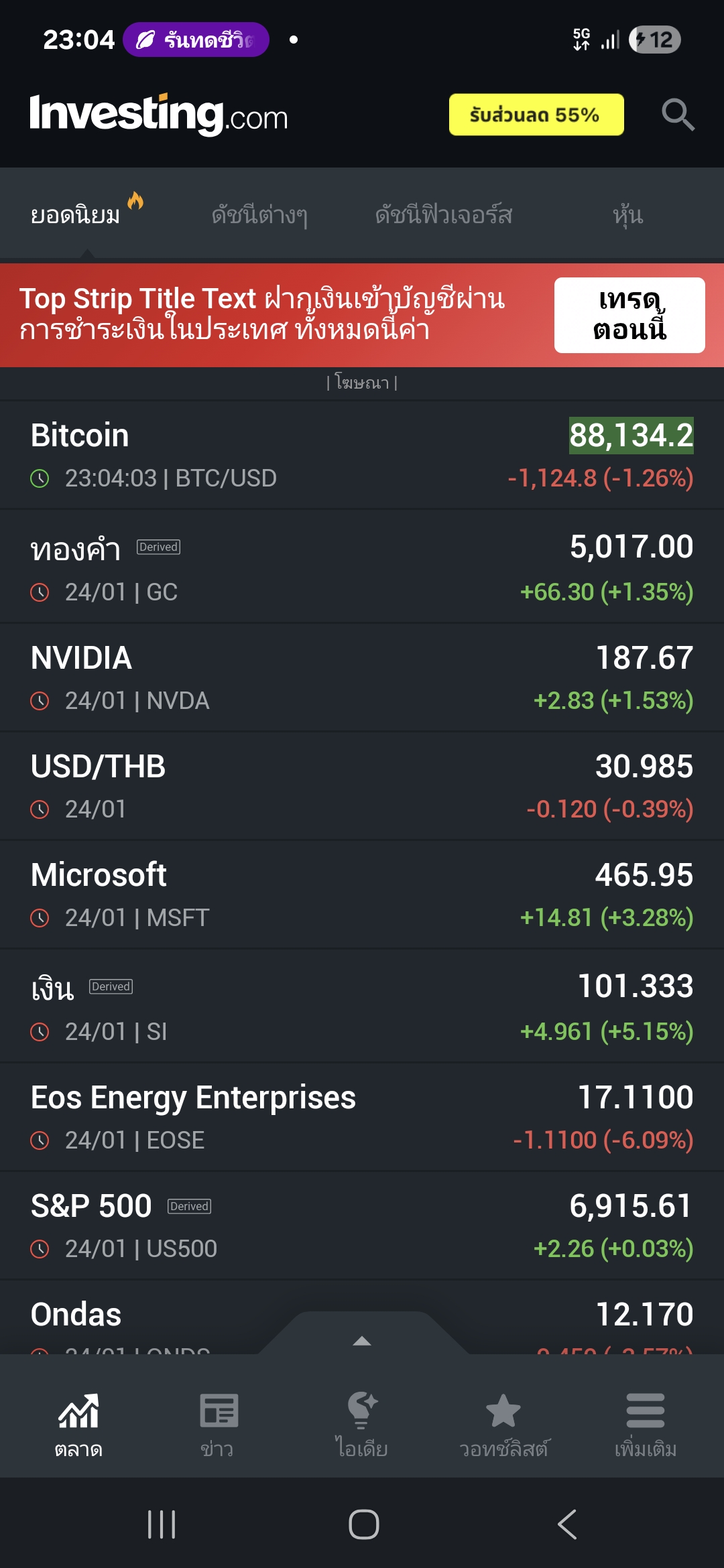
Task: Select the หุ้น tab
Action: (627, 214)
